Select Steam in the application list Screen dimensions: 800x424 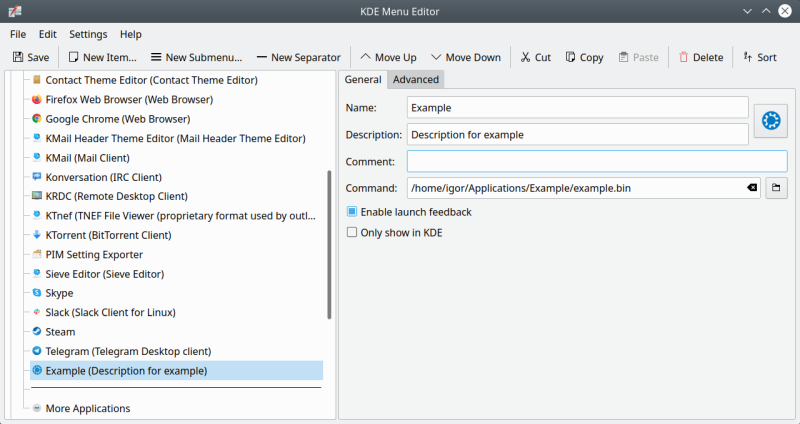60,331
